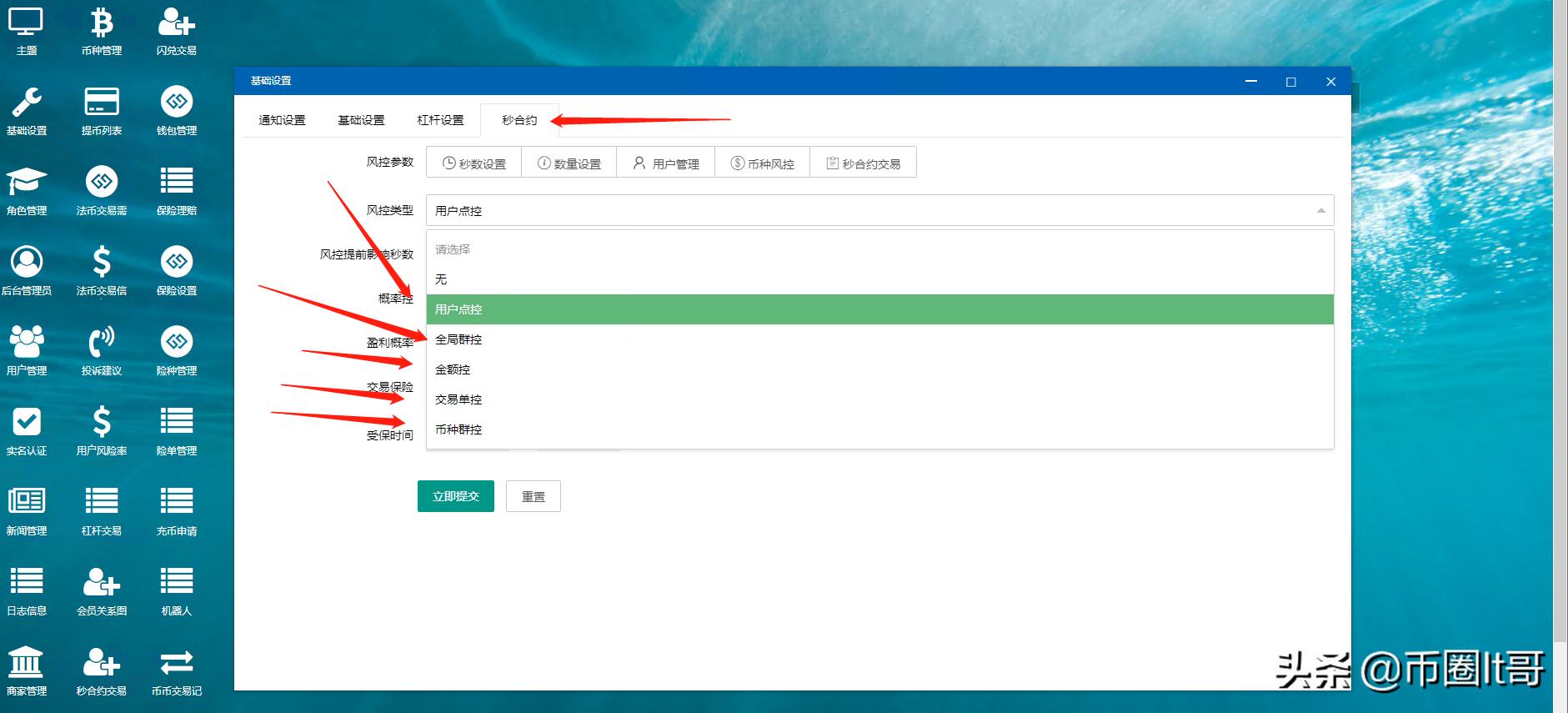
Task: Click 币种风控 button
Action: tap(763, 163)
